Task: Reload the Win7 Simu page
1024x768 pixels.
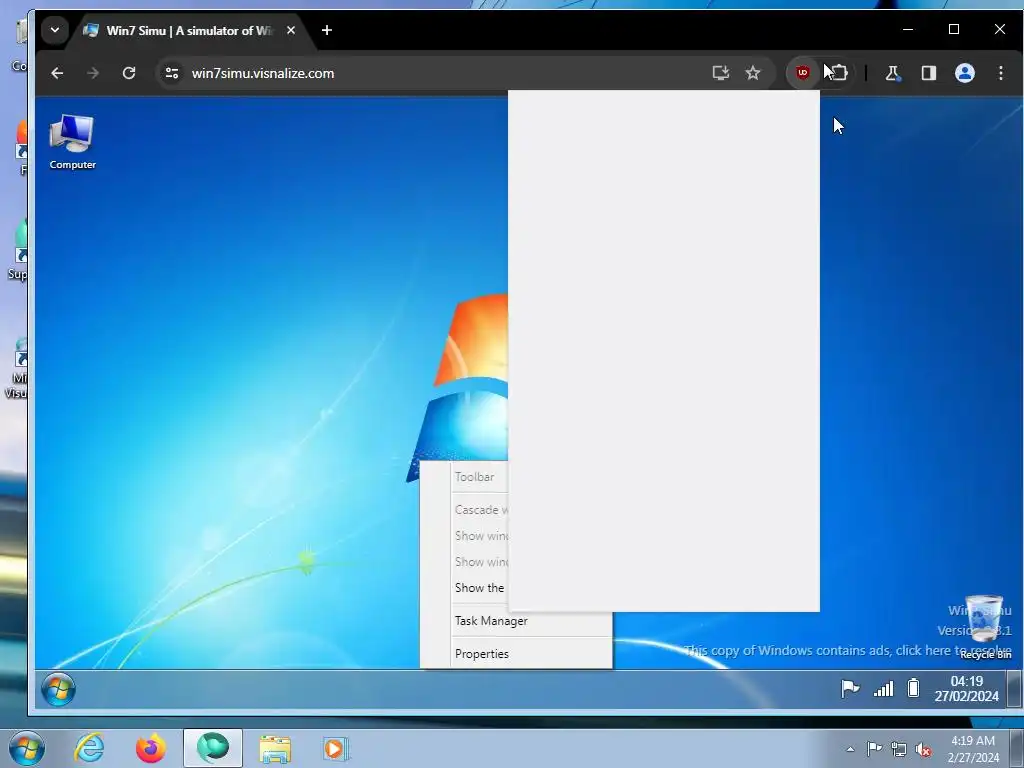Action: pos(129,73)
